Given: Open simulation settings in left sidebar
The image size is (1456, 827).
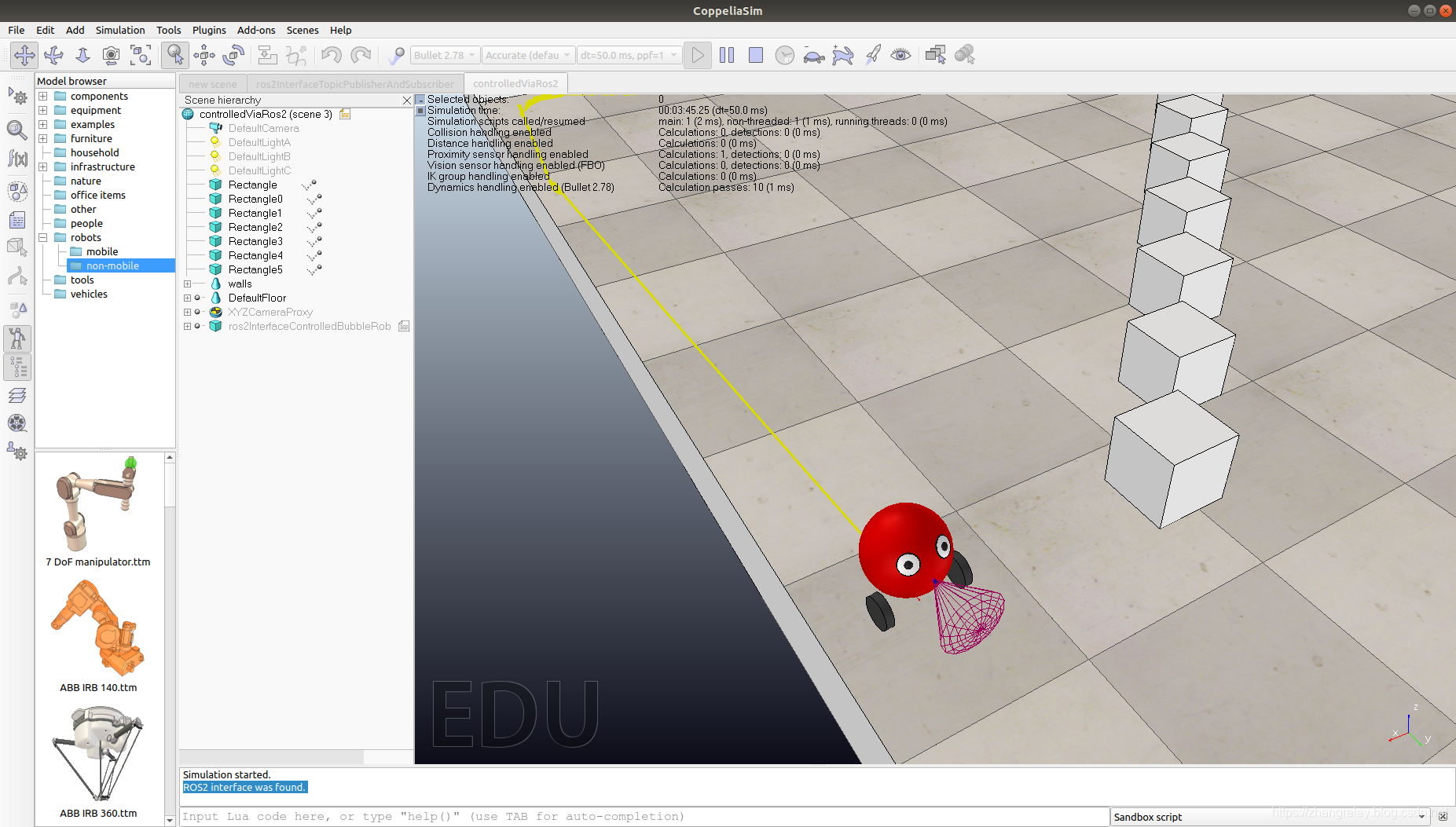Looking at the screenshot, I should coord(17,97).
